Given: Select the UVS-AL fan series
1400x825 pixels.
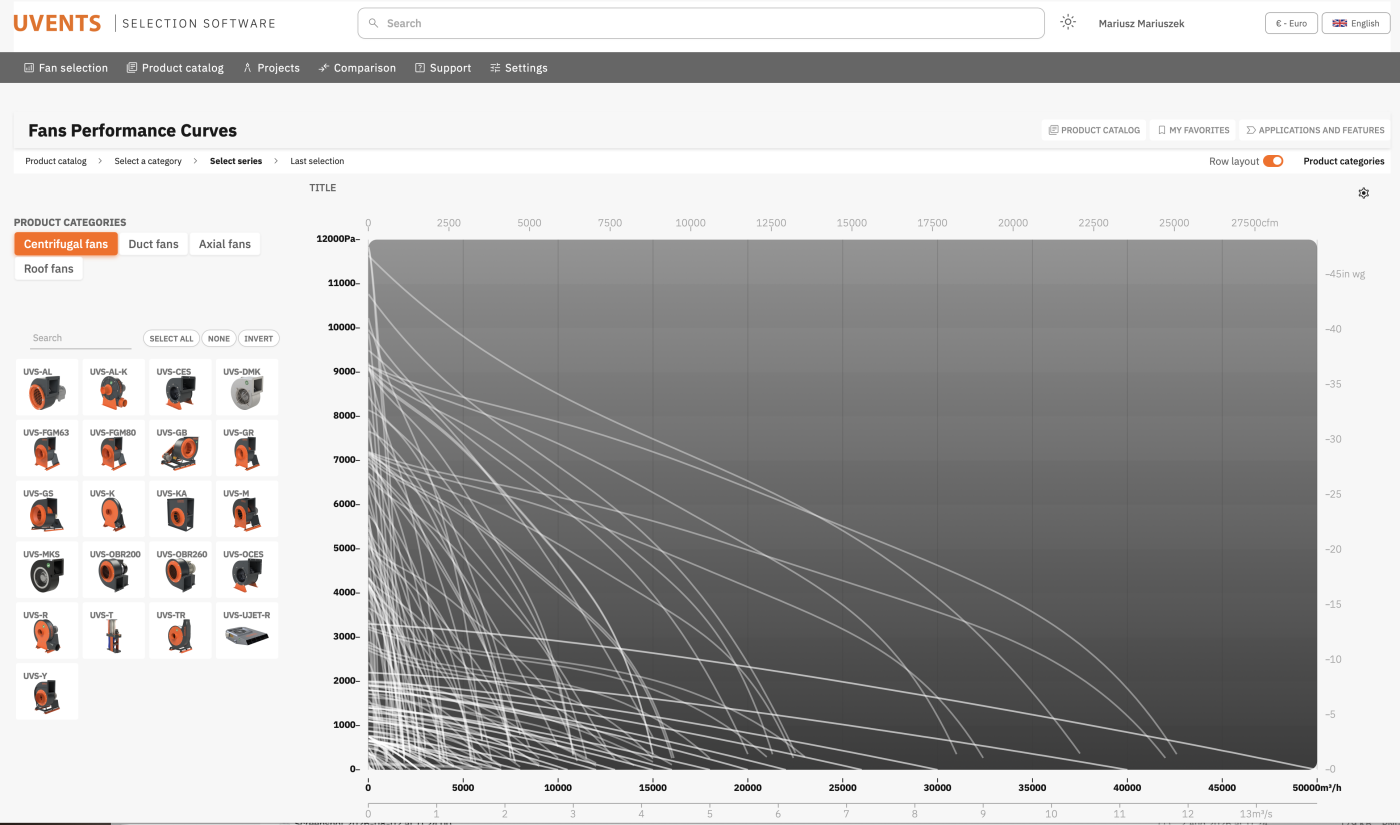Looking at the screenshot, I should [47, 387].
